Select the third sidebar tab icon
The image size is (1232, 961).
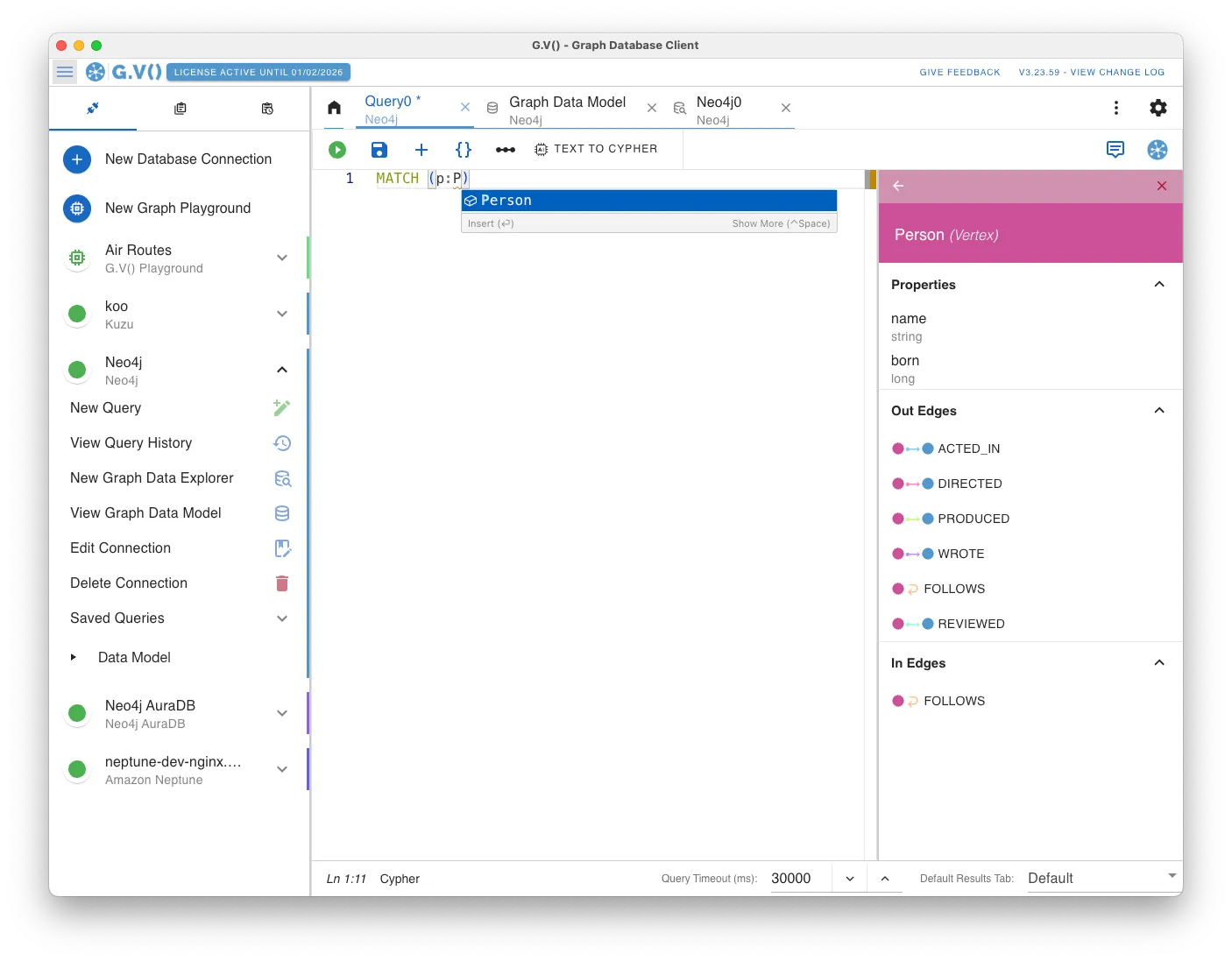[x=267, y=109]
